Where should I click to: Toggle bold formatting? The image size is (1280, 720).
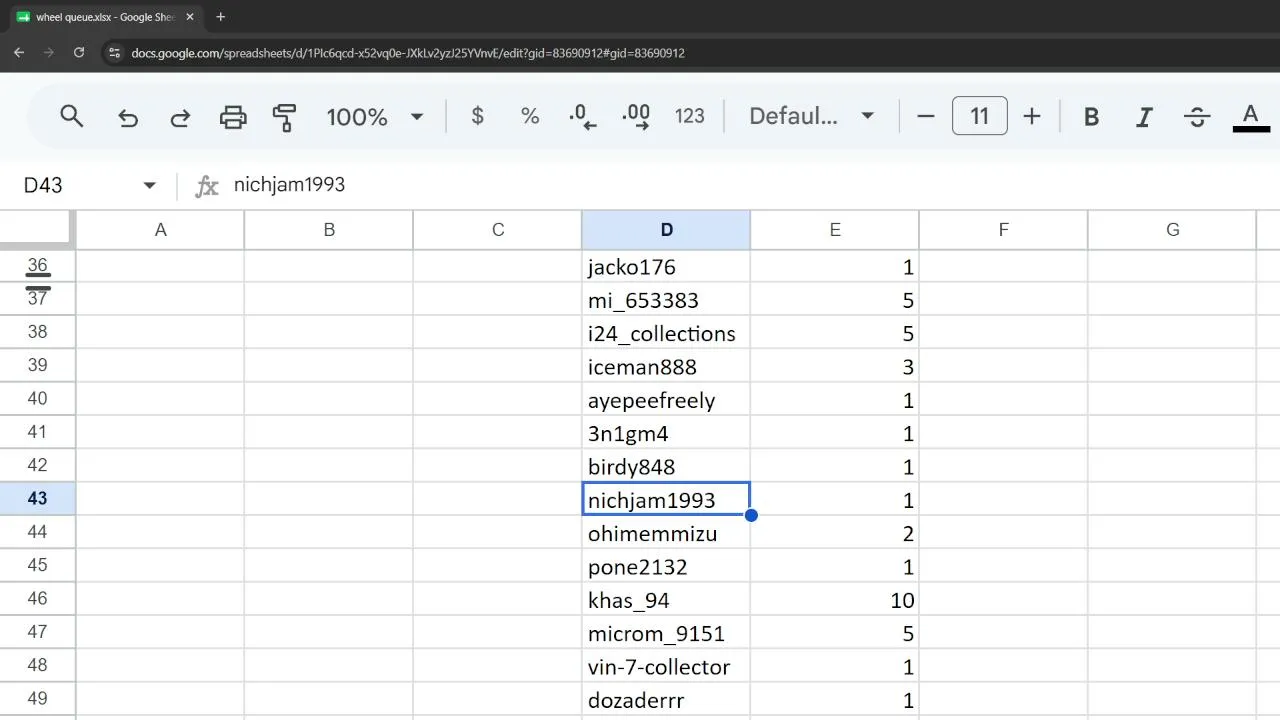pyautogui.click(x=1092, y=117)
